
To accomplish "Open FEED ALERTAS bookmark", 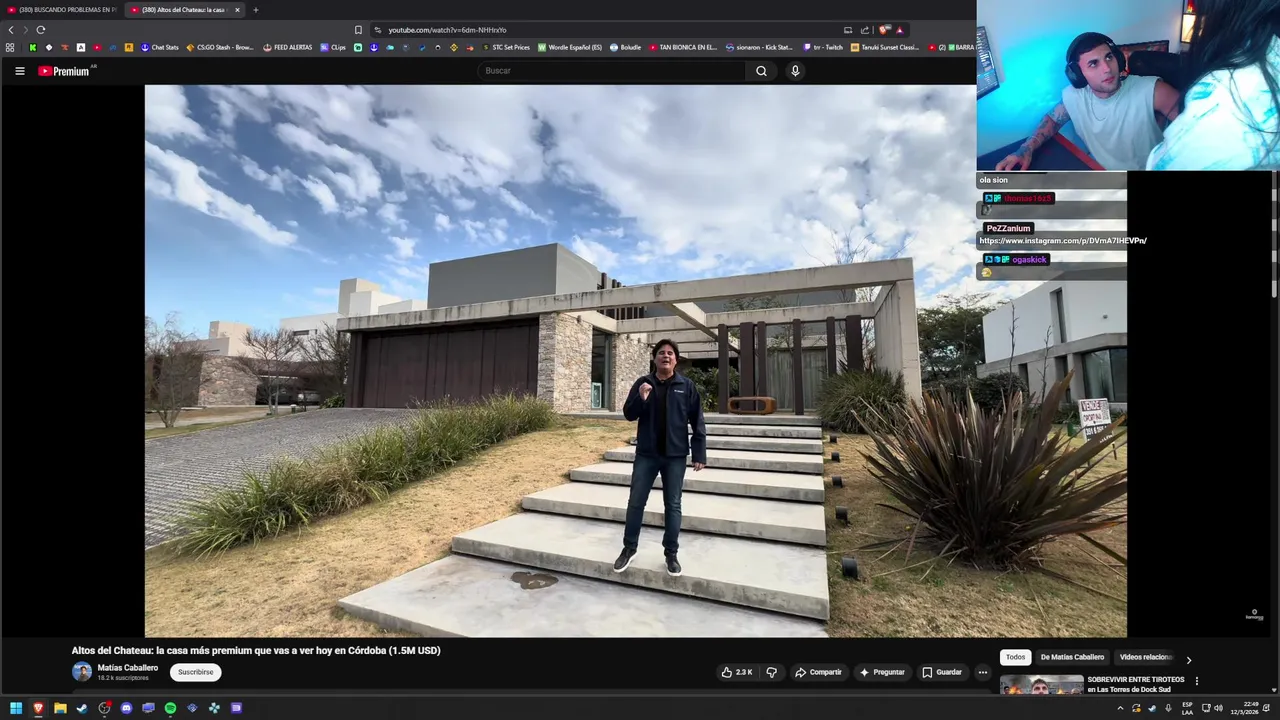I will tap(288, 47).
